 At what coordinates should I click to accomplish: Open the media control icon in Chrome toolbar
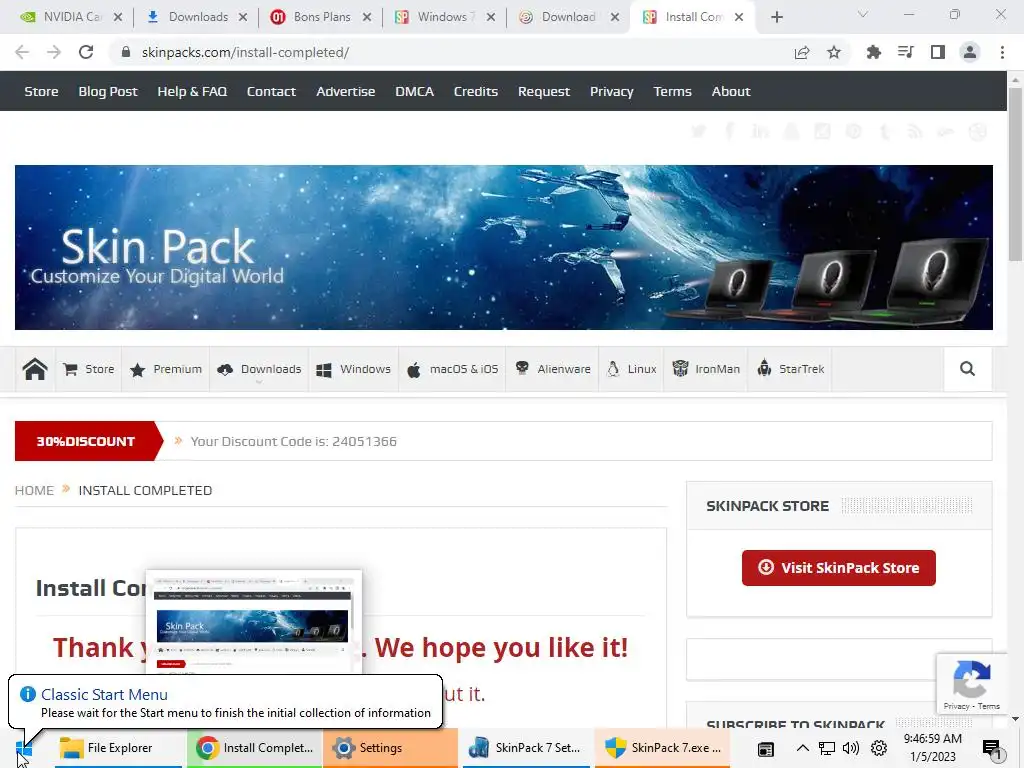tap(906, 52)
